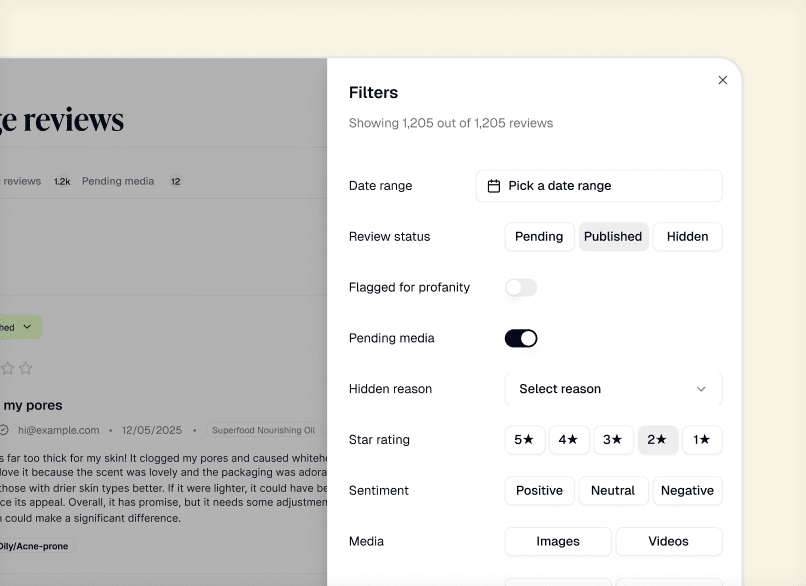Screen dimensions: 806x586
Task: Open the calendar date picker icon
Action: pos(493,186)
